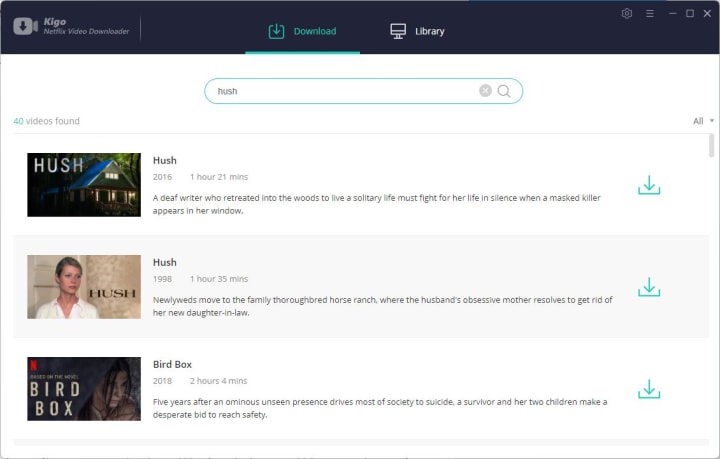Expand the All filter dropdown
Screen dimensions: 720x459
703,121
